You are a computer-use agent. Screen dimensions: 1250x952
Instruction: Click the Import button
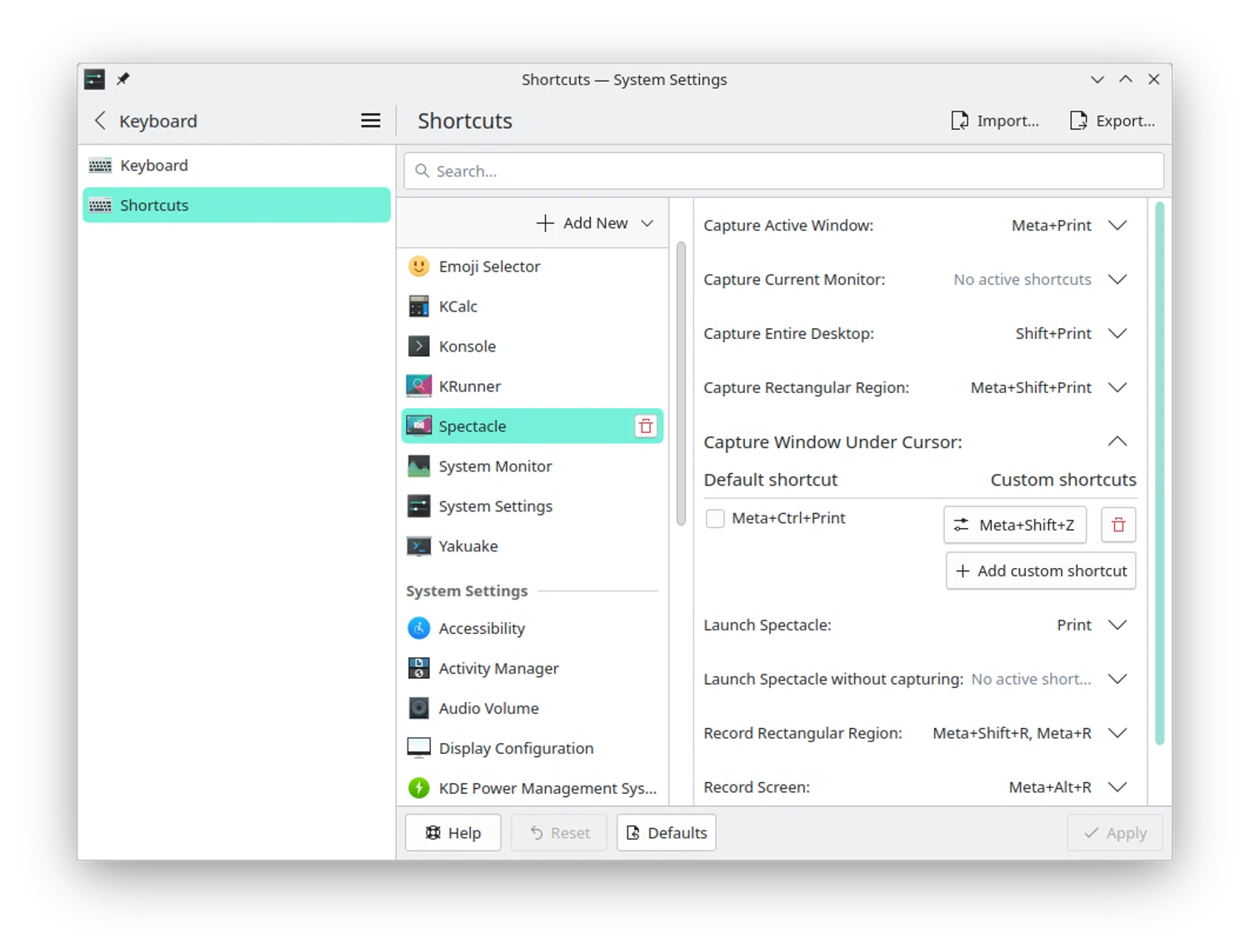pos(995,121)
